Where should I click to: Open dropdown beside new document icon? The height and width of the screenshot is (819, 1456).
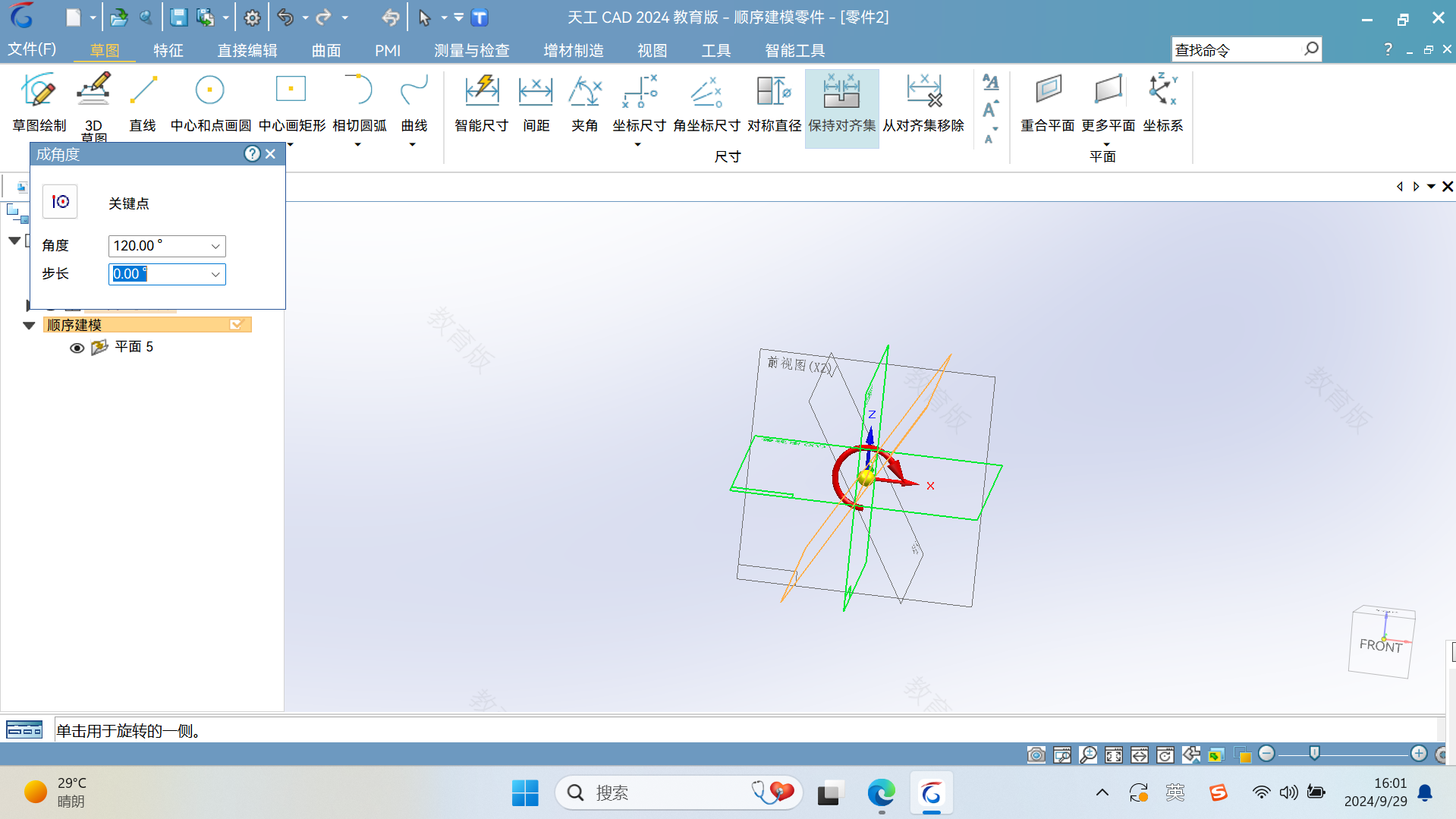coord(93,17)
